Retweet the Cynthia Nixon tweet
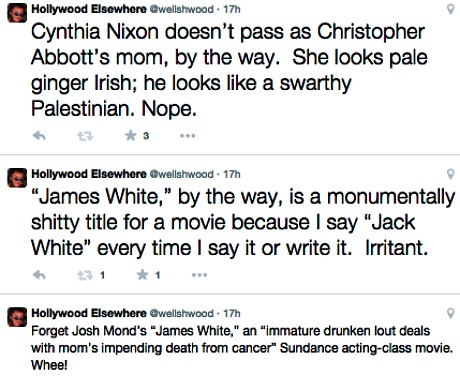Screen dimensions: 460x376 click(x=85, y=136)
